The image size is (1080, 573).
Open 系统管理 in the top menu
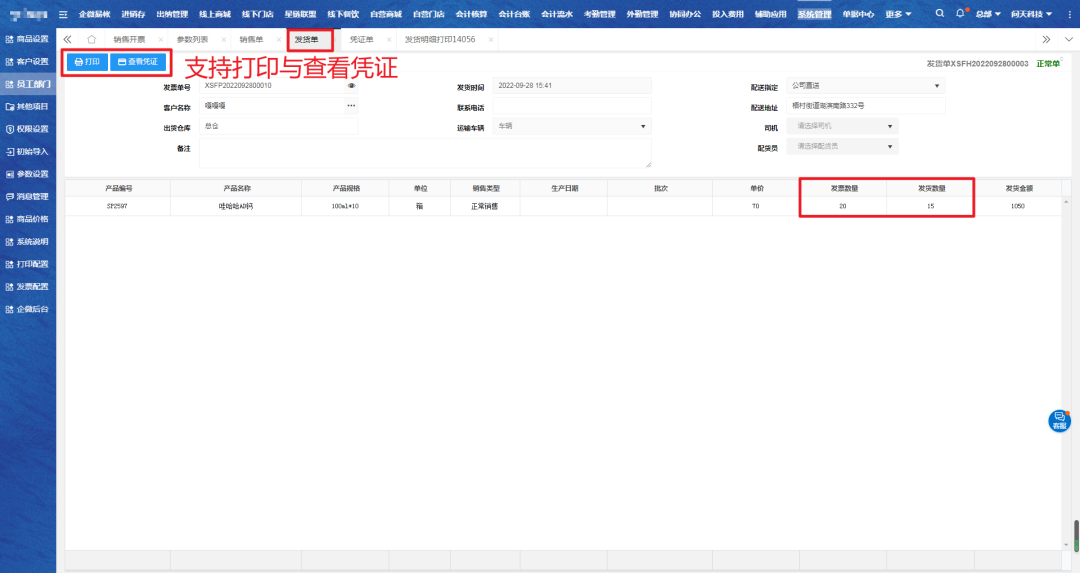(x=814, y=14)
